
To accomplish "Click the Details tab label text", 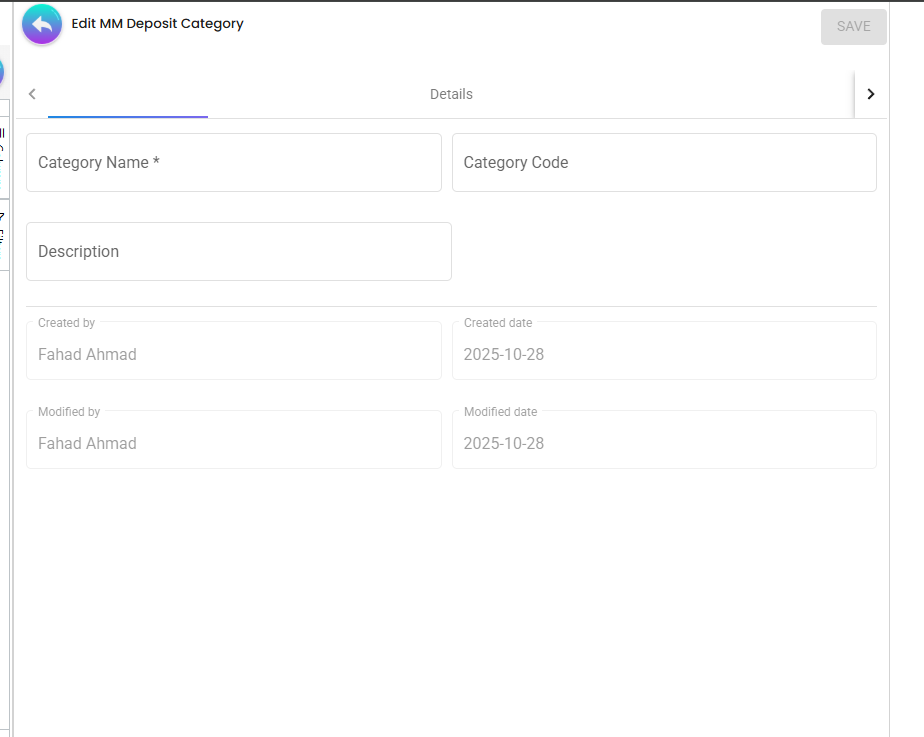I will coord(451,94).
